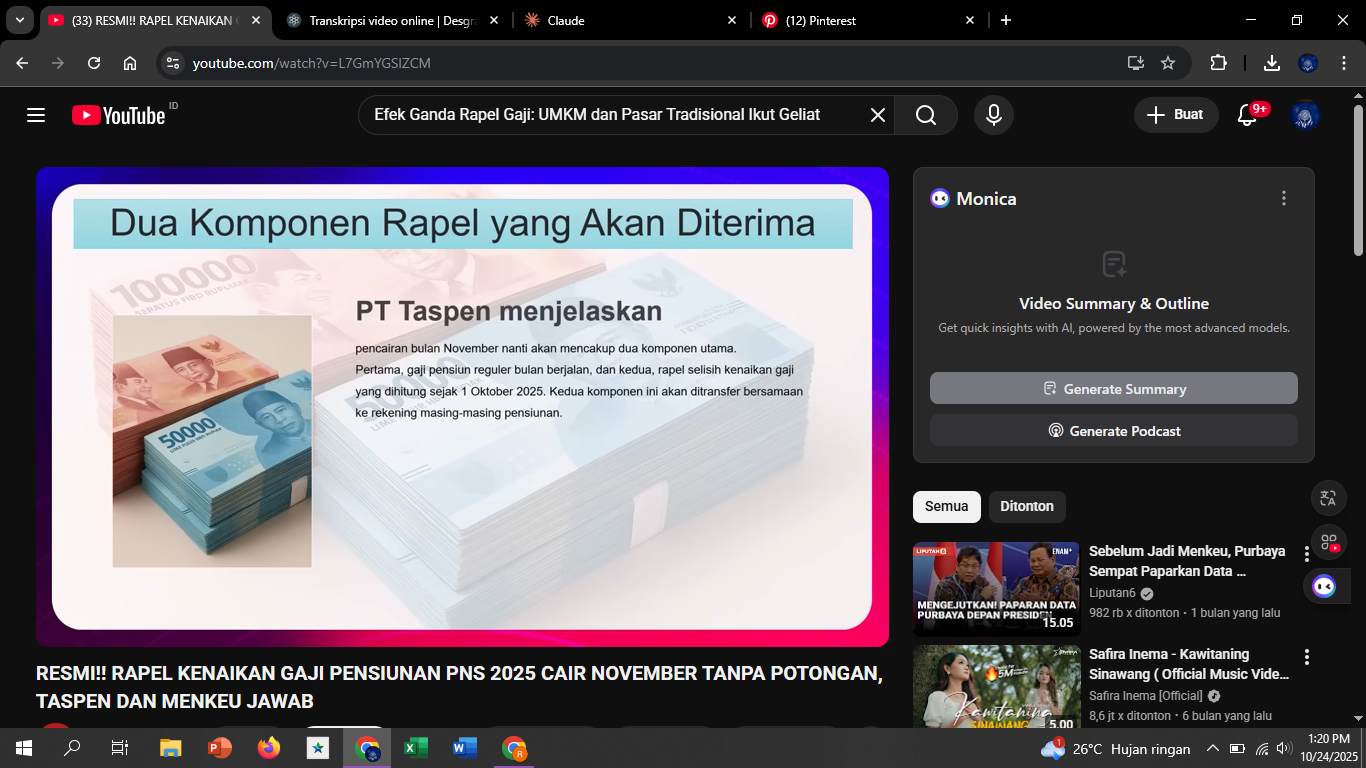1366x768 pixels.
Task: Open Excel from the taskbar
Action: [x=416, y=748]
